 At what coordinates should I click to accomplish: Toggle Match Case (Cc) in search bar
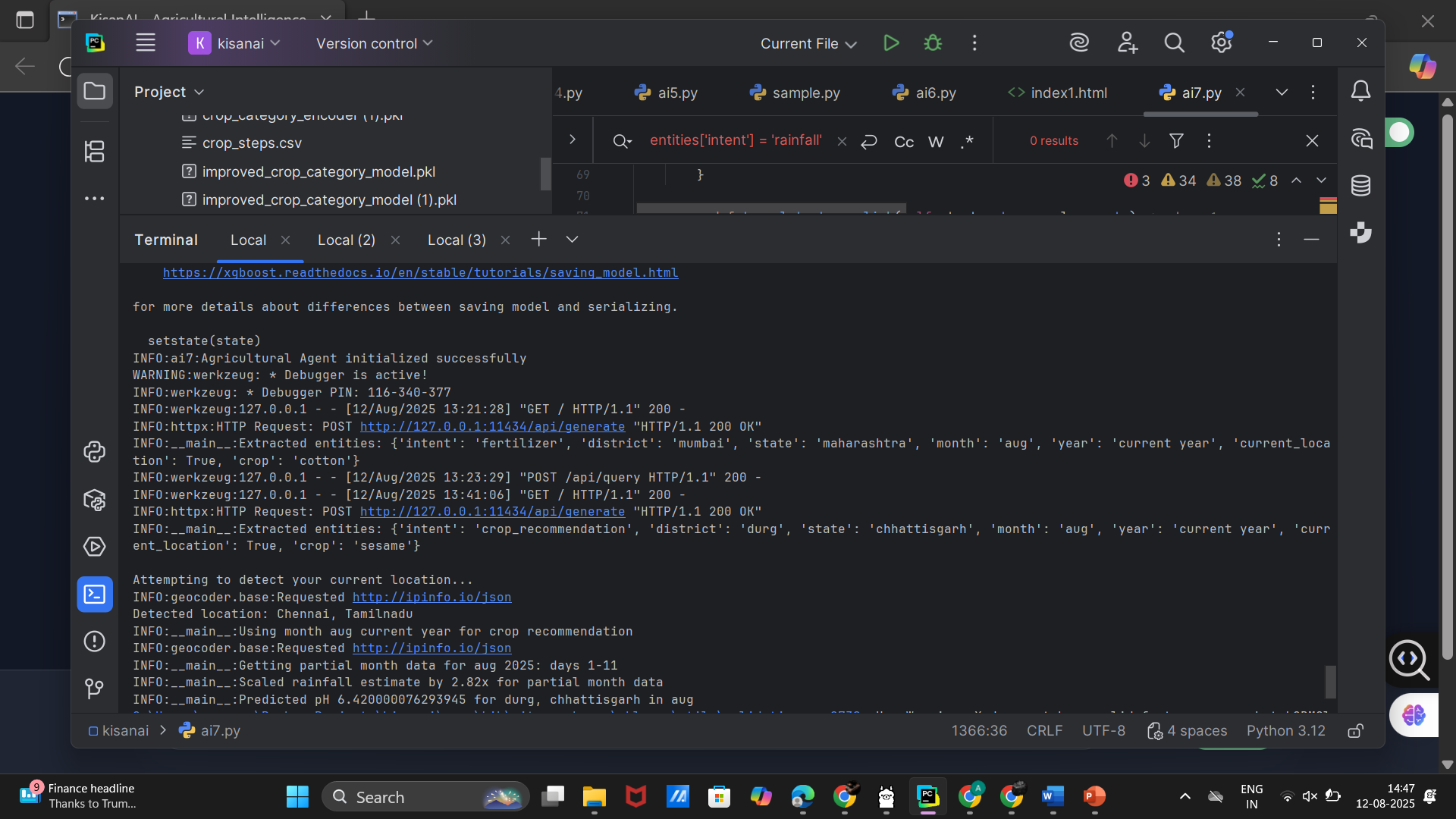[x=904, y=142]
